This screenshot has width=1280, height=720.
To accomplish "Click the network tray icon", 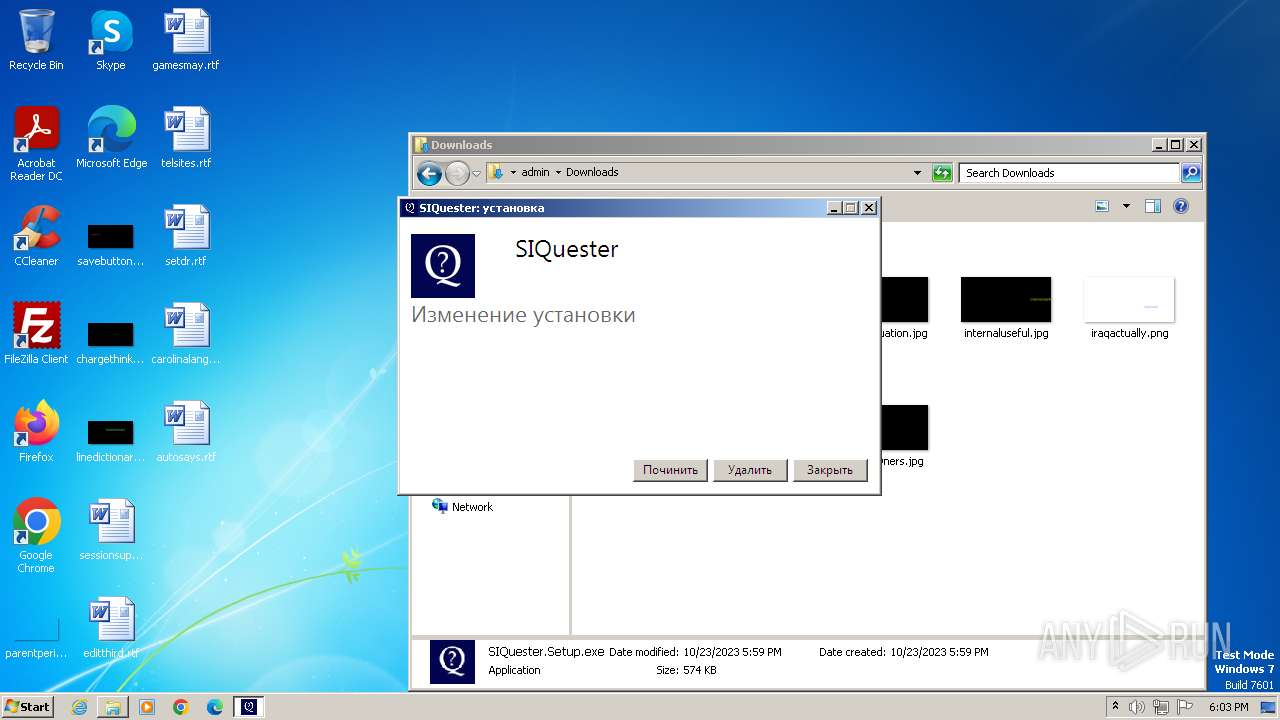I will (x=1160, y=707).
